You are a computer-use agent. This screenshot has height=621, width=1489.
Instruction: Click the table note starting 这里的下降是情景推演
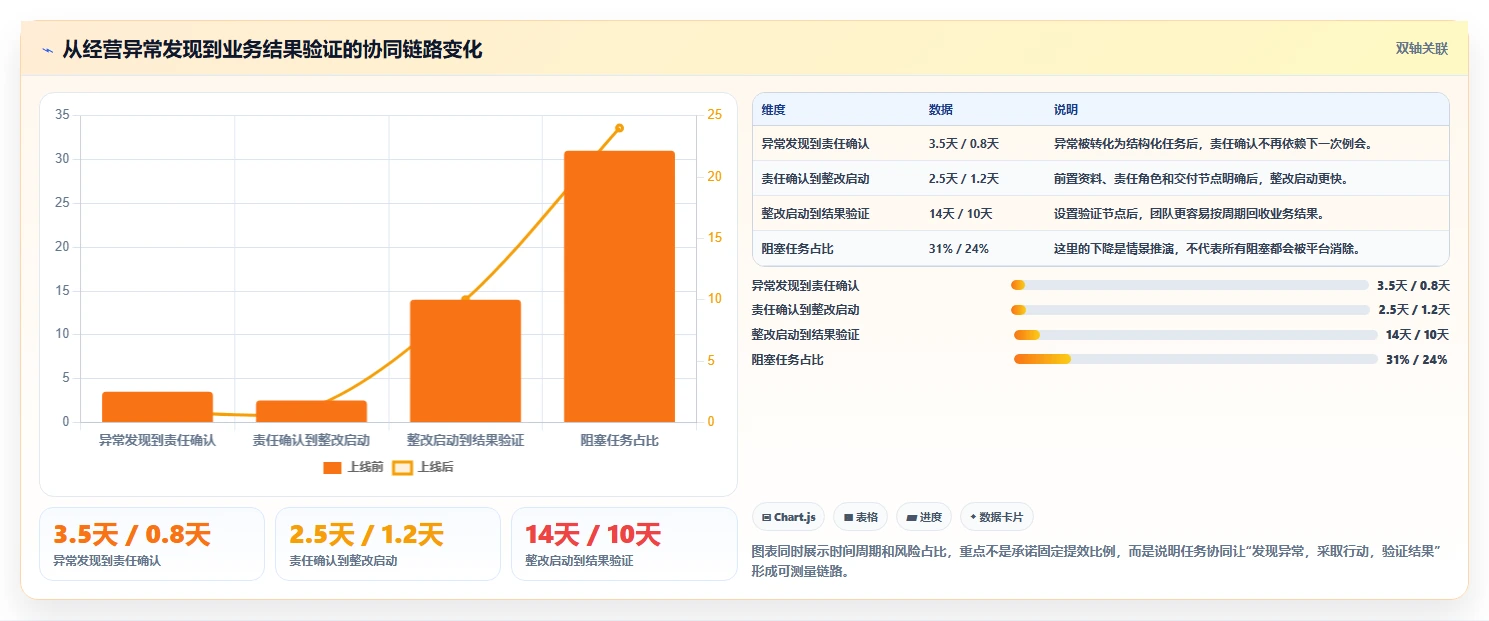coord(1207,249)
